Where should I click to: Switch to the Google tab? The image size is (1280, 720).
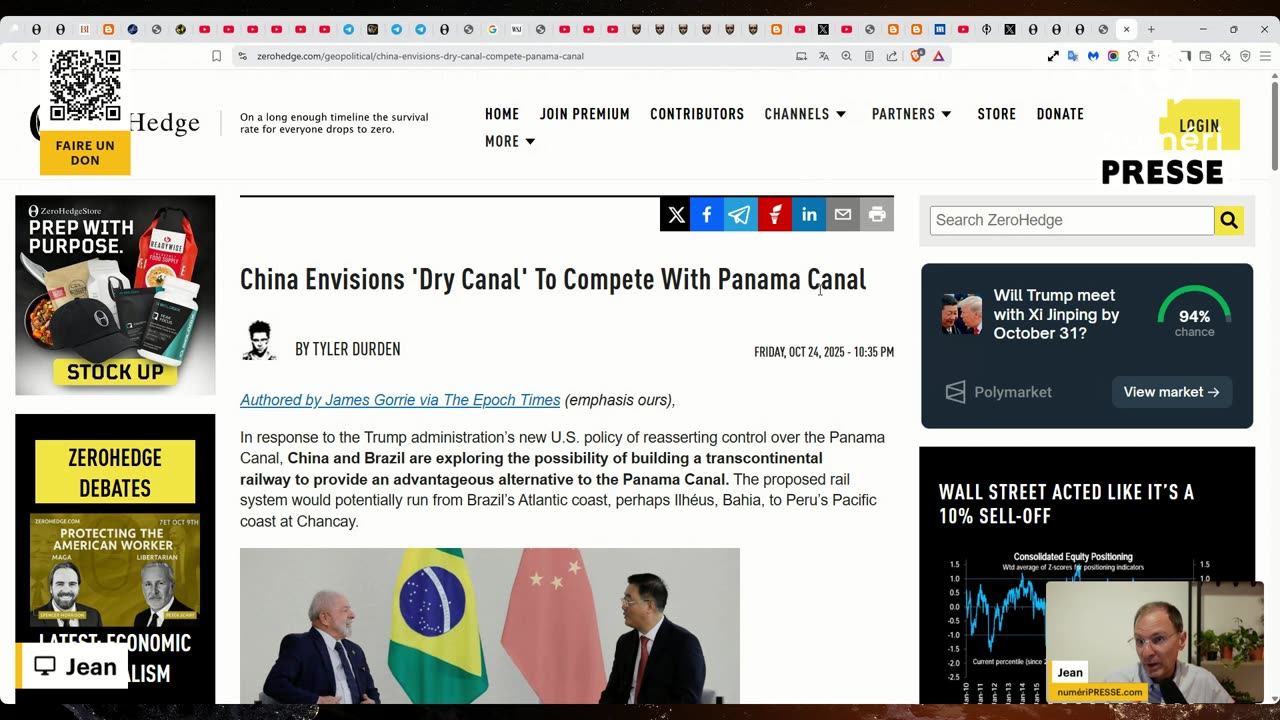coord(493,29)
